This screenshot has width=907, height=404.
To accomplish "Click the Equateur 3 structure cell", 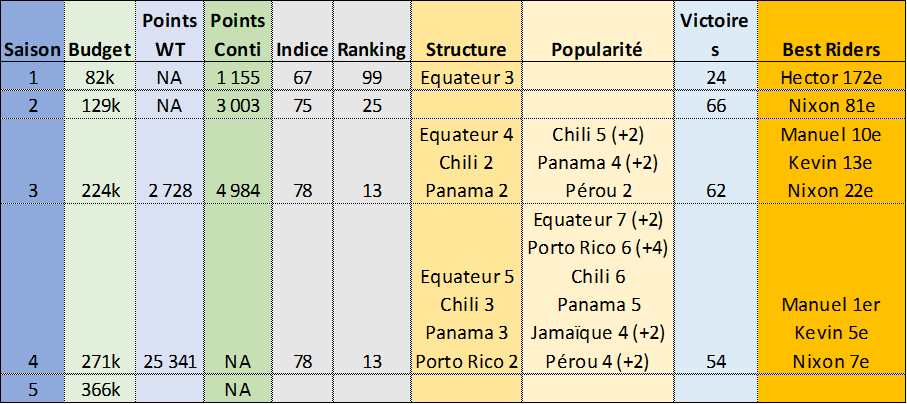I will (x=466, y=76).
